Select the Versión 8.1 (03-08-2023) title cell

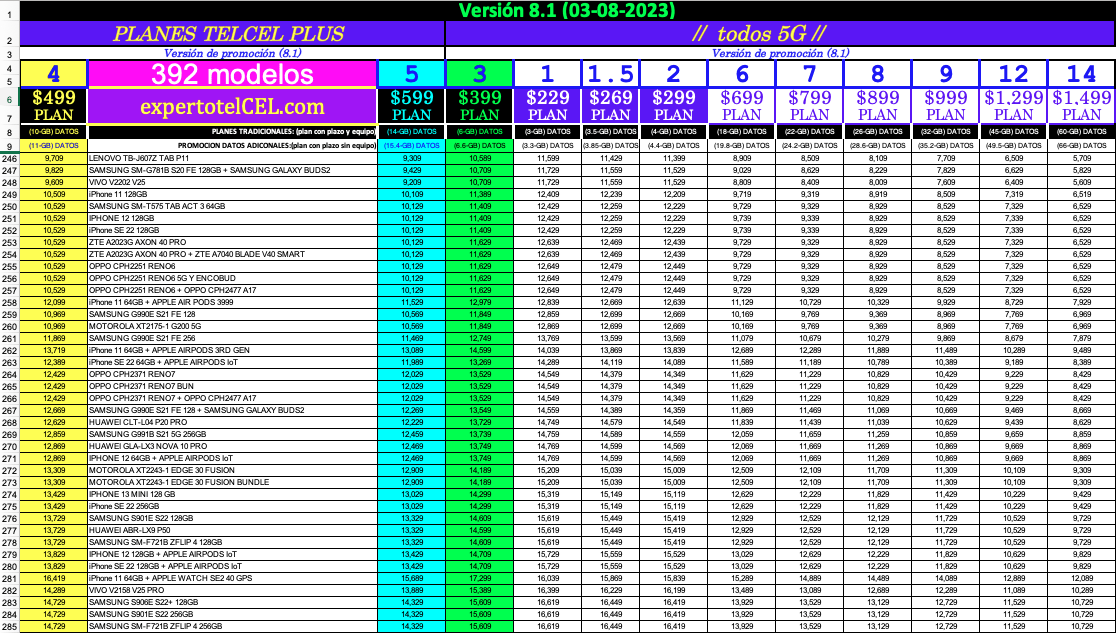pos(567,11)
